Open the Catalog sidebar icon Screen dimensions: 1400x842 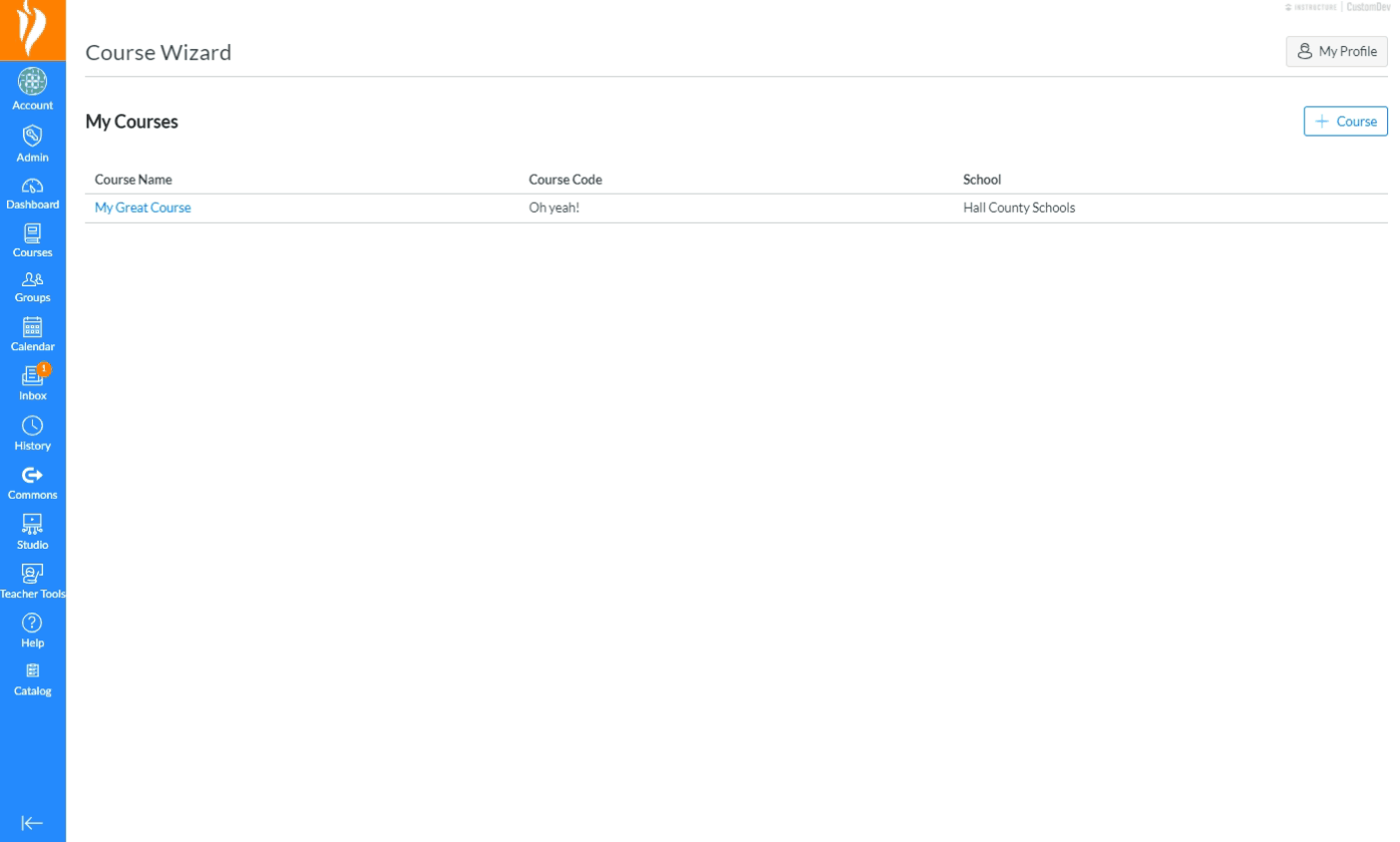[33, 675]
